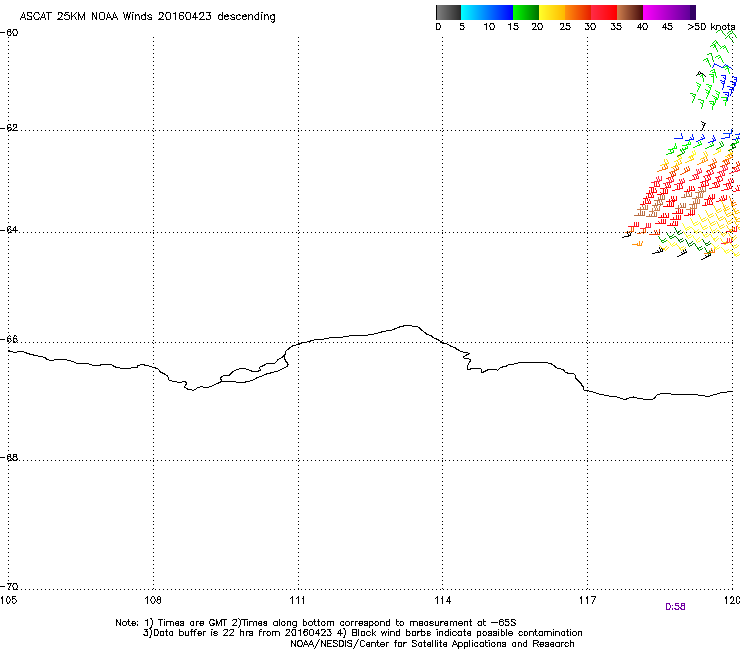Click the longitude label '117'
The image size is (740, 650).
(x=587, y=600)
